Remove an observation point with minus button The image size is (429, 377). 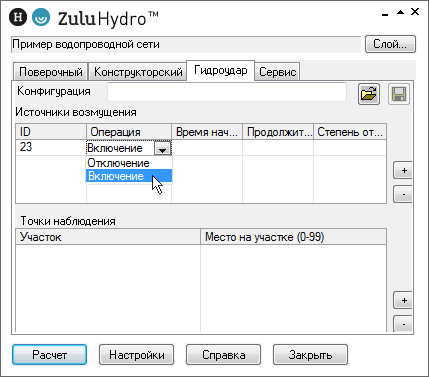coord(404,324)
